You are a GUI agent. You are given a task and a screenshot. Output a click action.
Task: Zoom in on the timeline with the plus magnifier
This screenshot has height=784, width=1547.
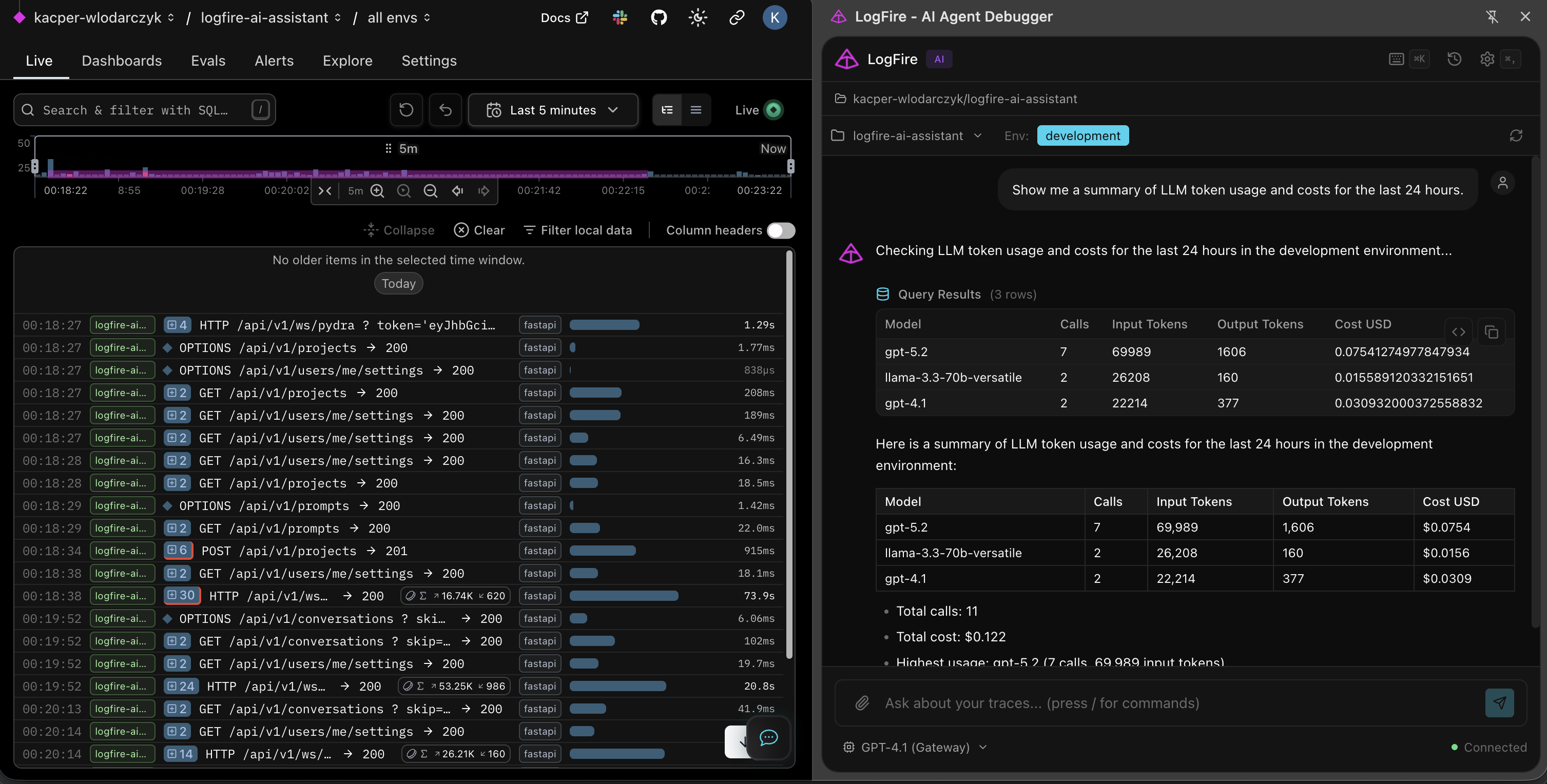377,191
